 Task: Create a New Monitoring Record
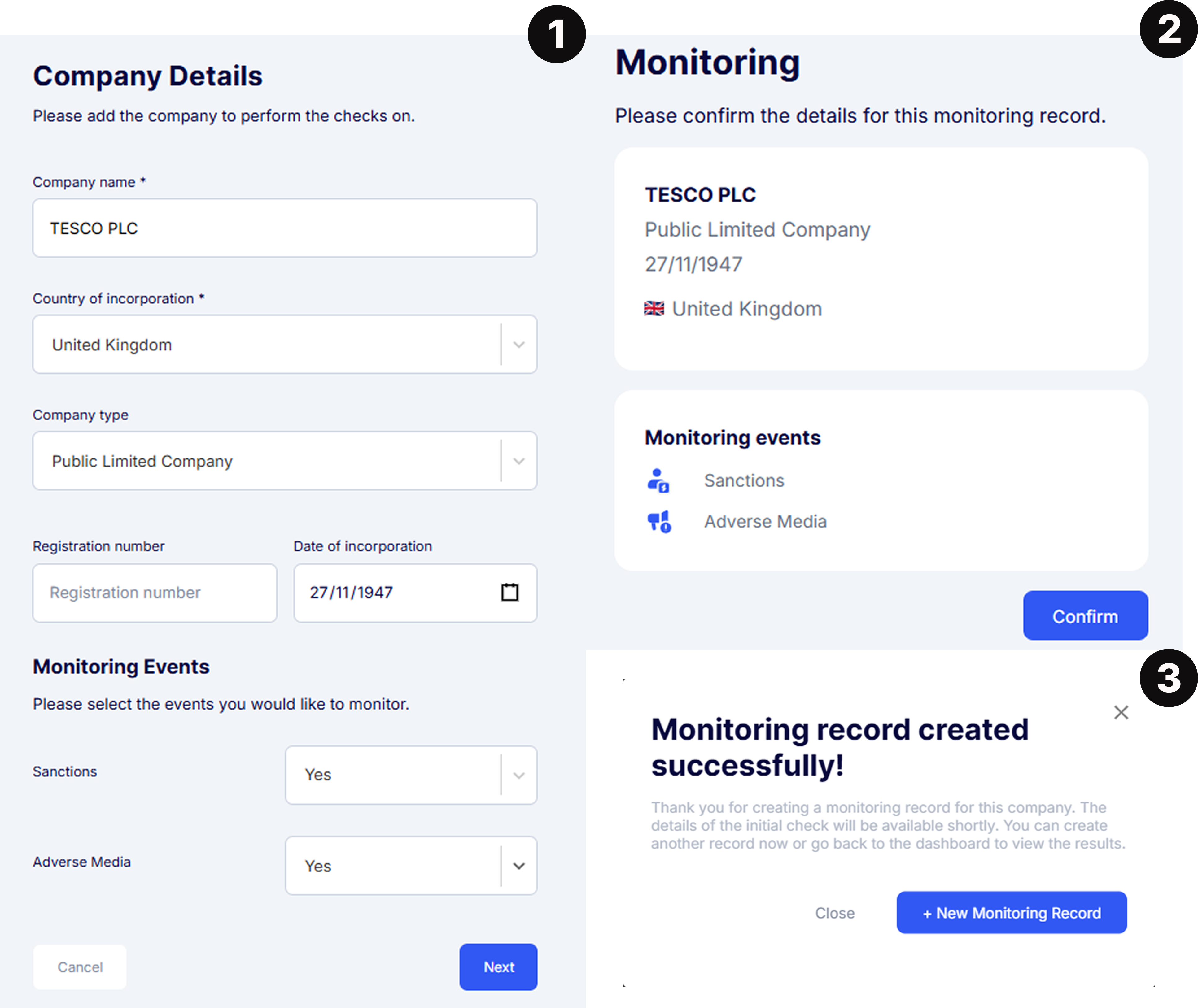[1012, 913]
